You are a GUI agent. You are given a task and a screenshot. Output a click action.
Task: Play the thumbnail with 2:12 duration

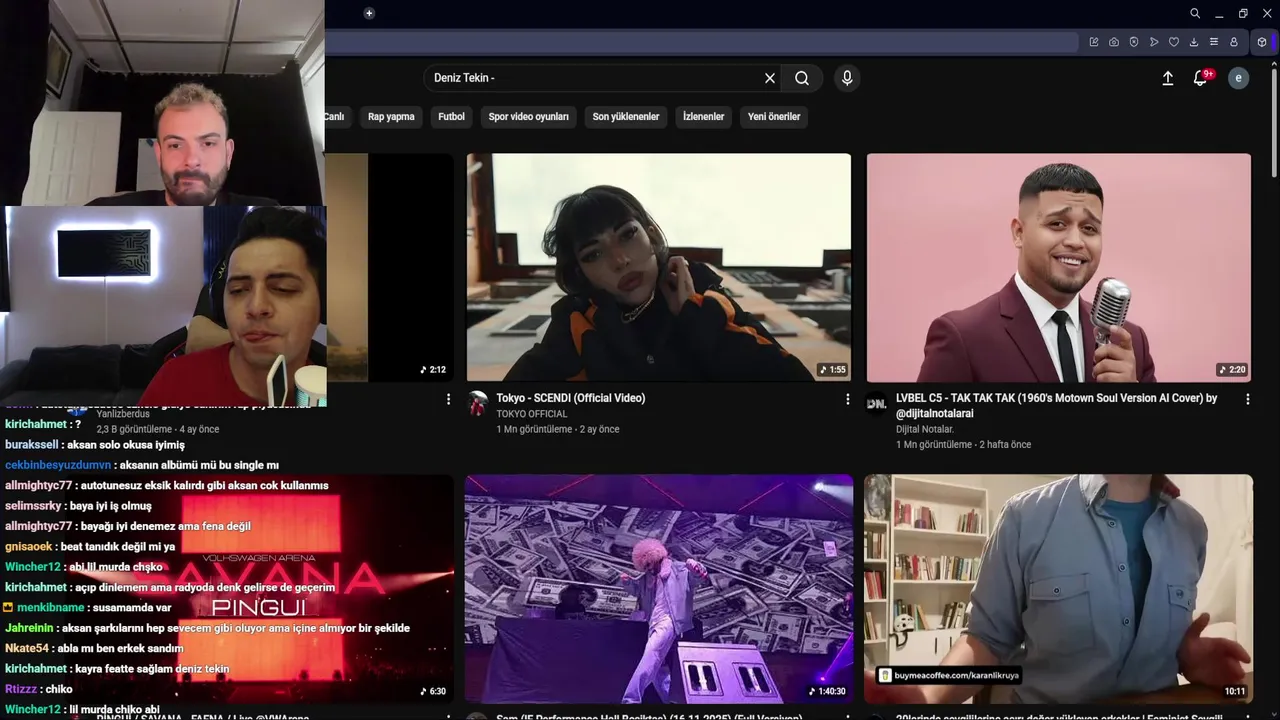[390, 267]
